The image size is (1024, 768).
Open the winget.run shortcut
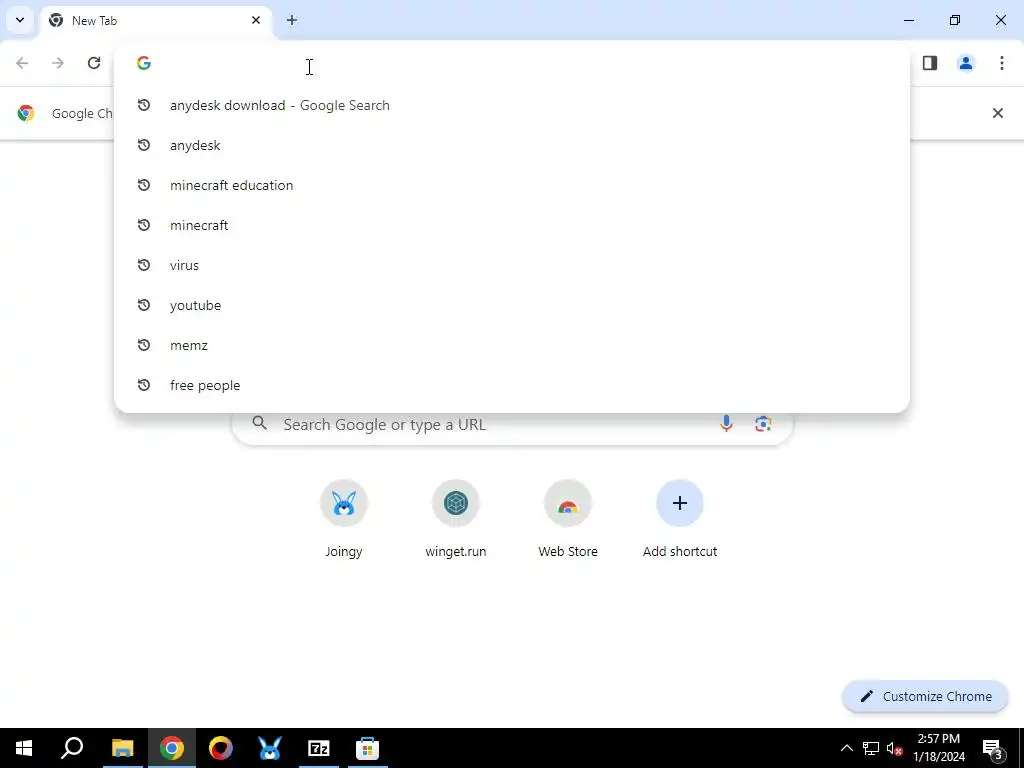pyautogui.click(x=456, y=520)
